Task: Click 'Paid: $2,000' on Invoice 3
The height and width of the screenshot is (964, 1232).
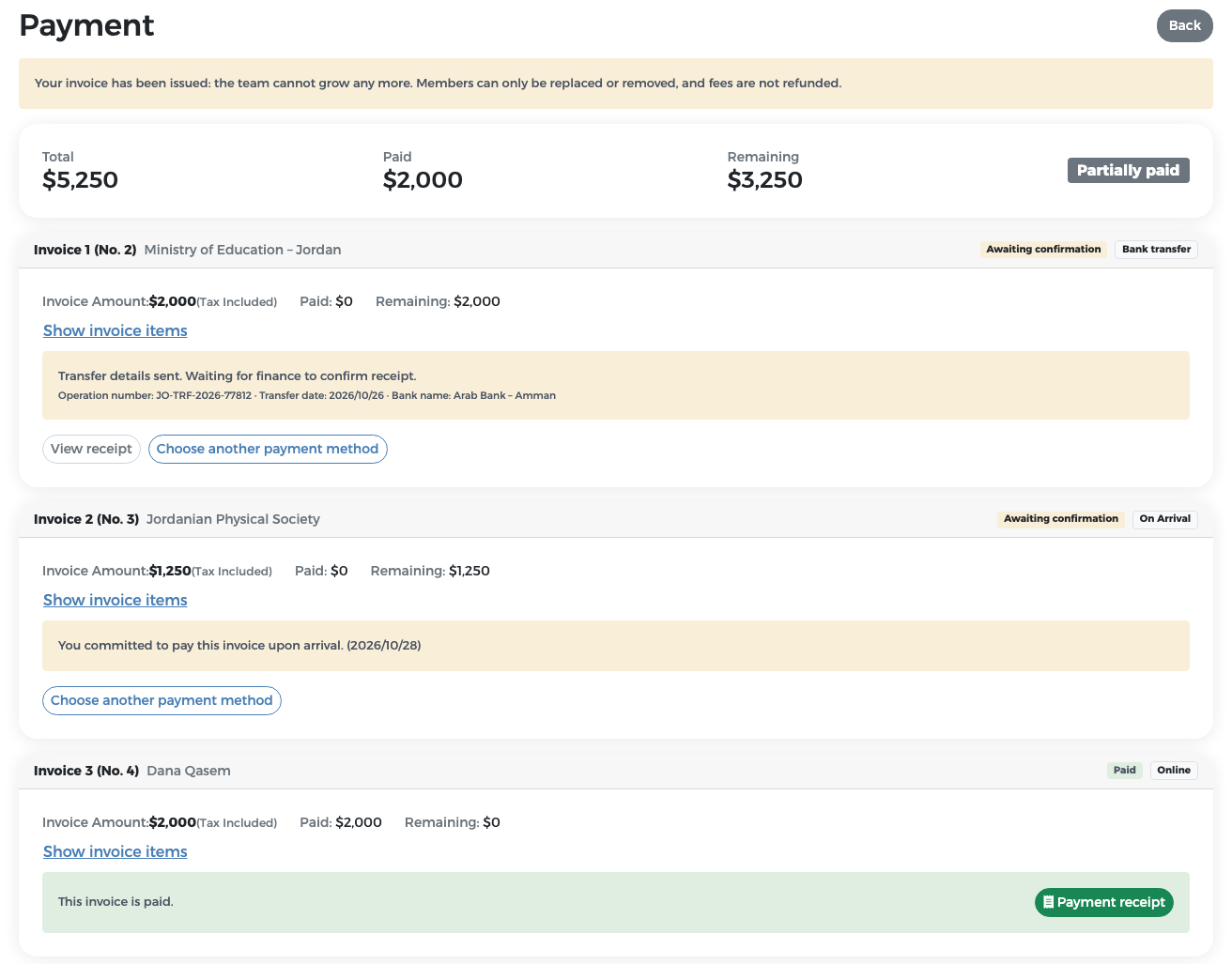Action: click(341, 822)
